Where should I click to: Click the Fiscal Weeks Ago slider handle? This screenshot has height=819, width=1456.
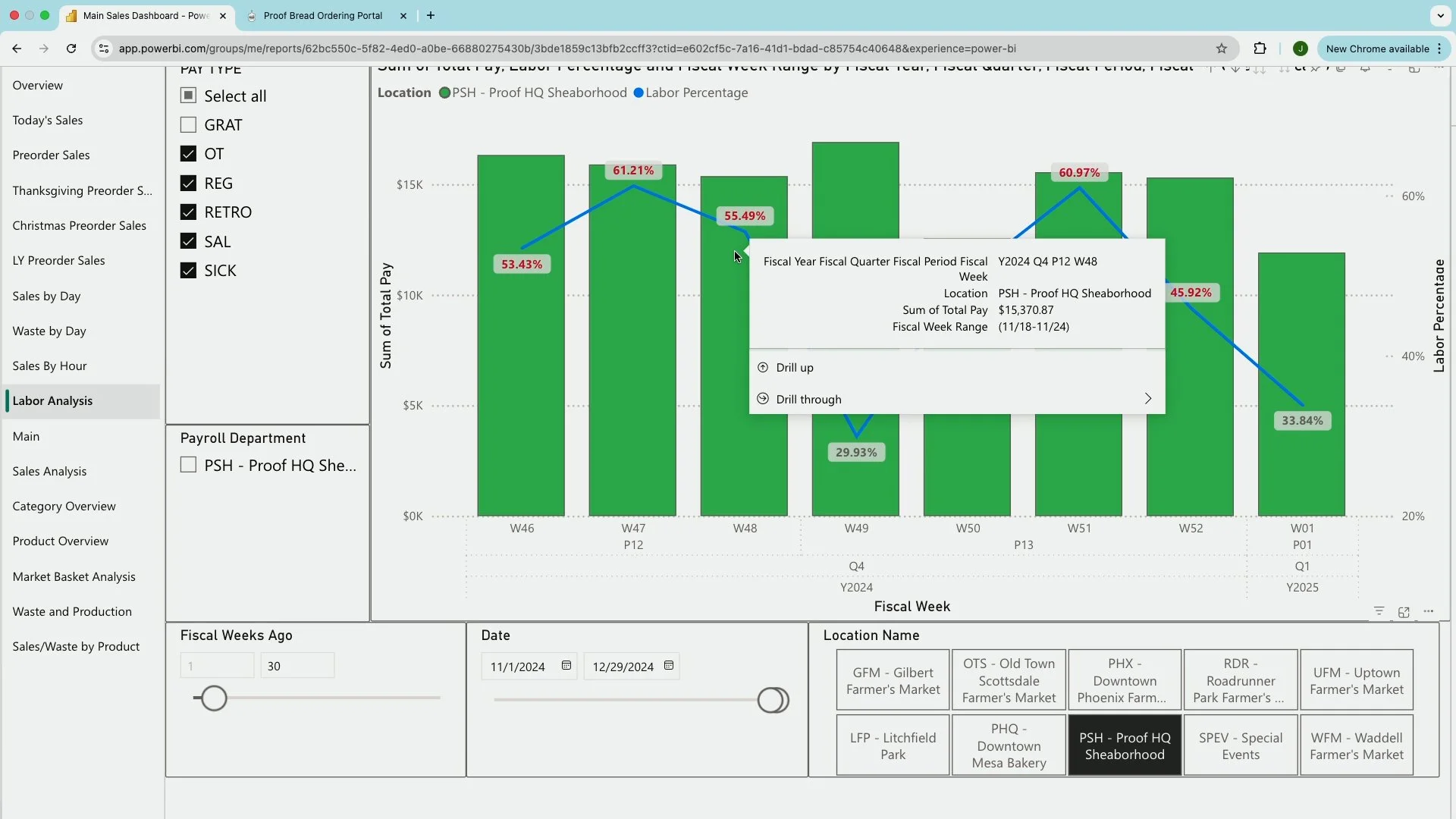pos(214,698)
